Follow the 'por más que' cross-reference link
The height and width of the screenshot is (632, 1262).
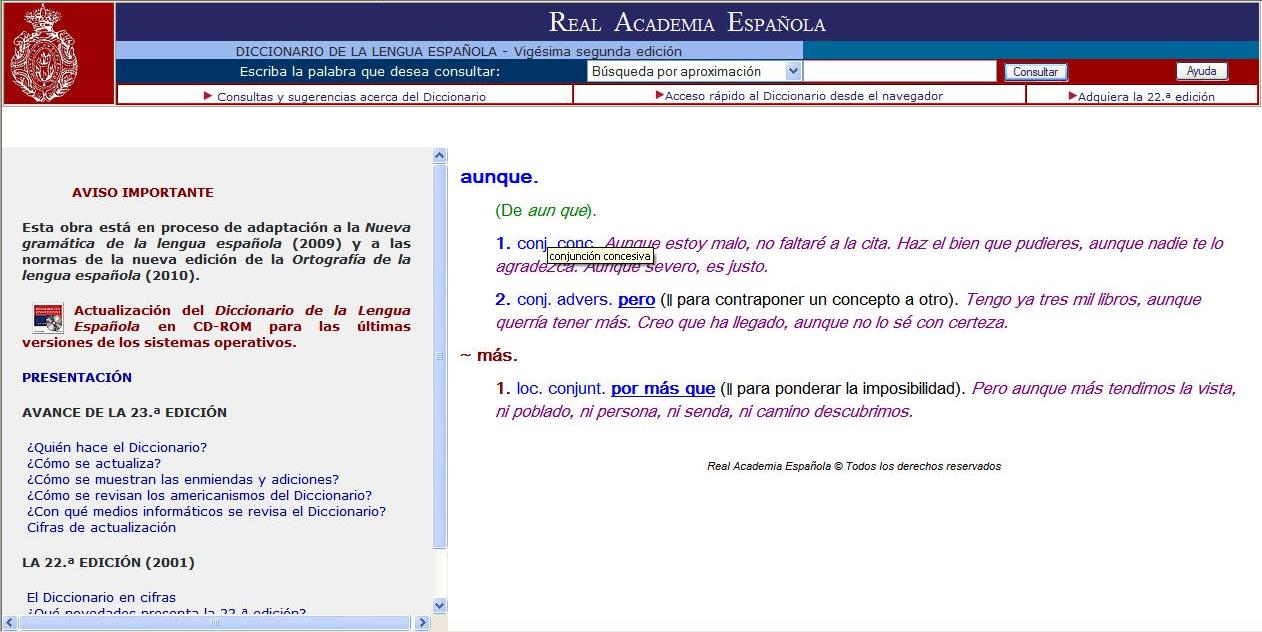(x=663, y=388)
